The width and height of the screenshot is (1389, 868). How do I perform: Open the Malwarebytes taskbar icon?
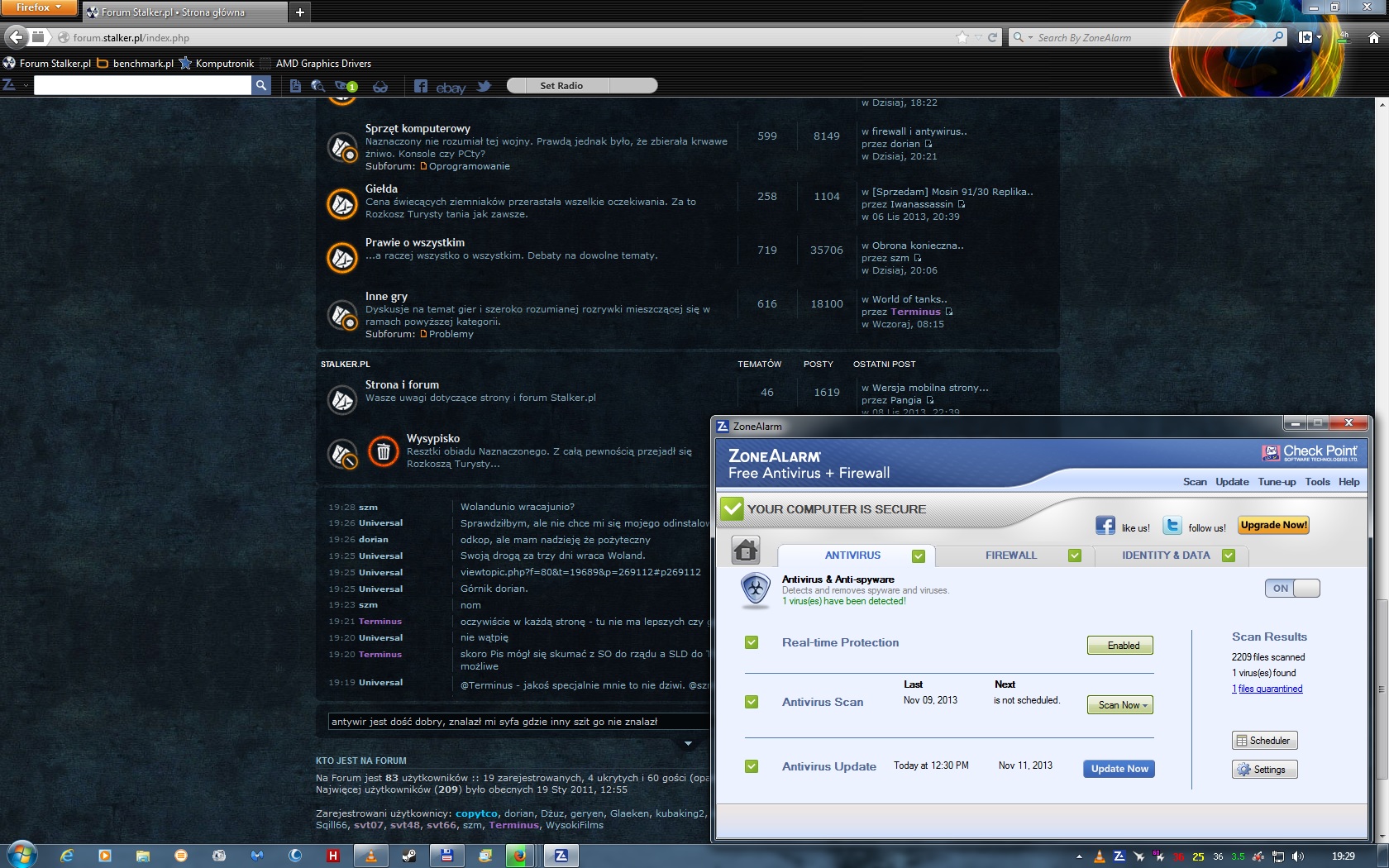point(257,856)
